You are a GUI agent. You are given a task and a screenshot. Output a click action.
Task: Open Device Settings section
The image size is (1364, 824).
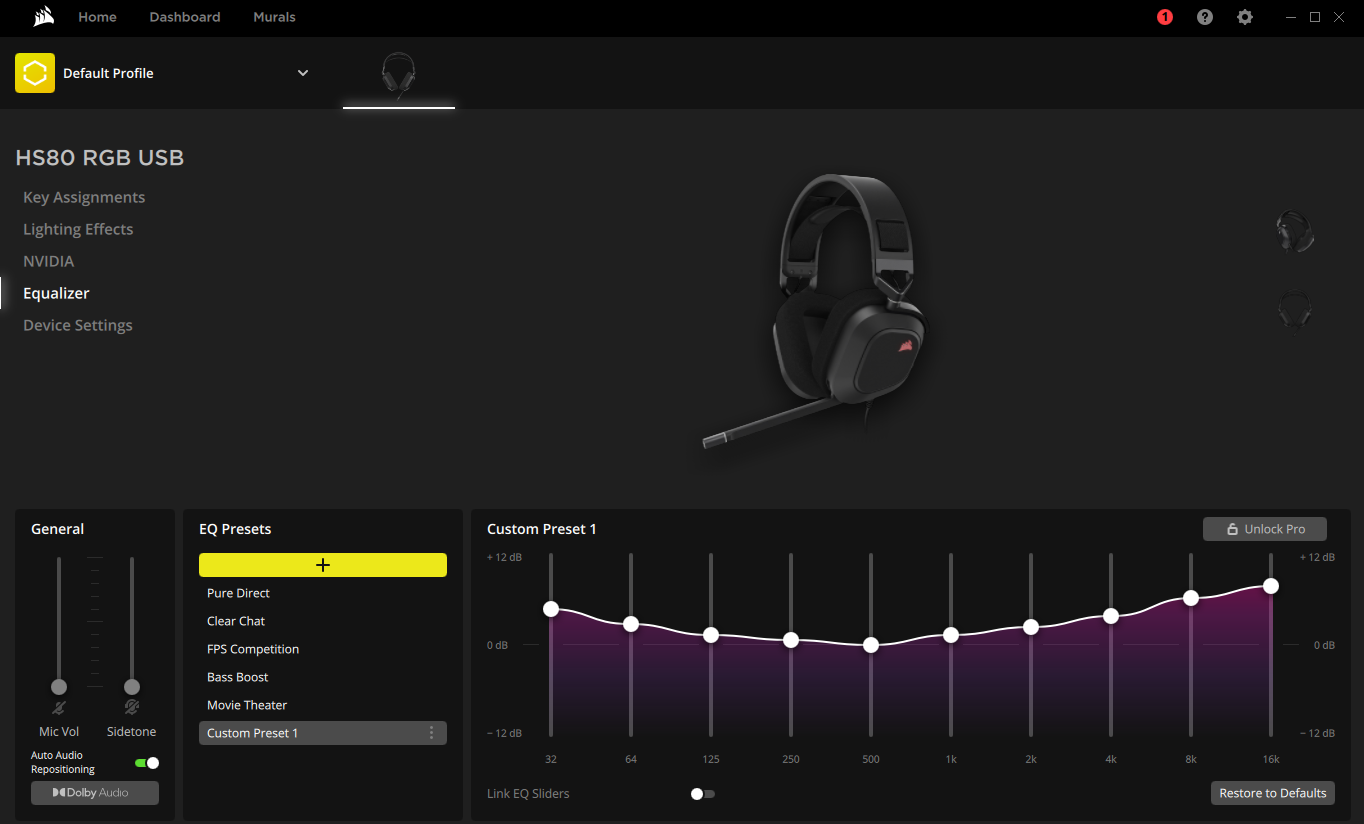click(78, 325)
